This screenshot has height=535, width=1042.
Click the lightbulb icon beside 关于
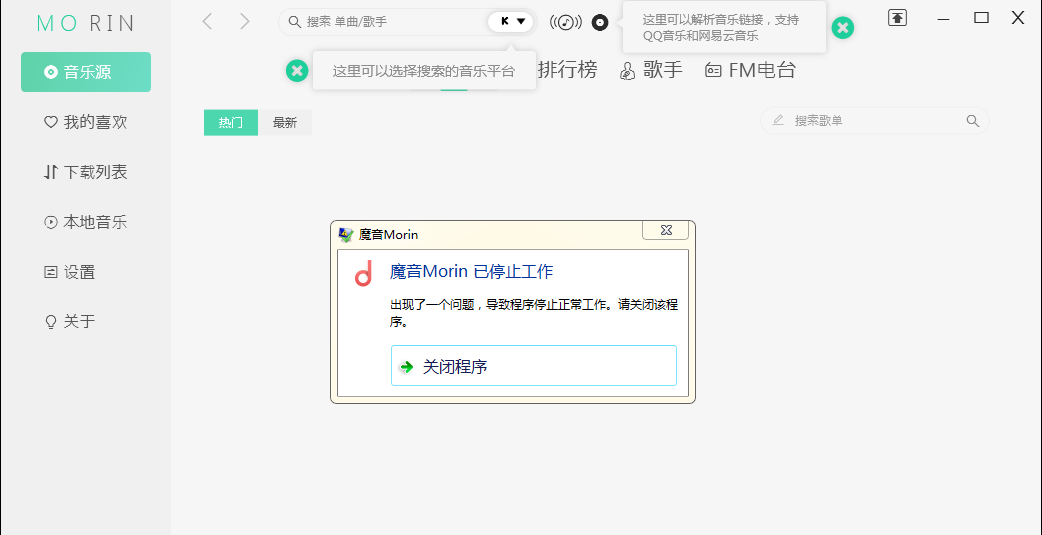click(51, 322)
